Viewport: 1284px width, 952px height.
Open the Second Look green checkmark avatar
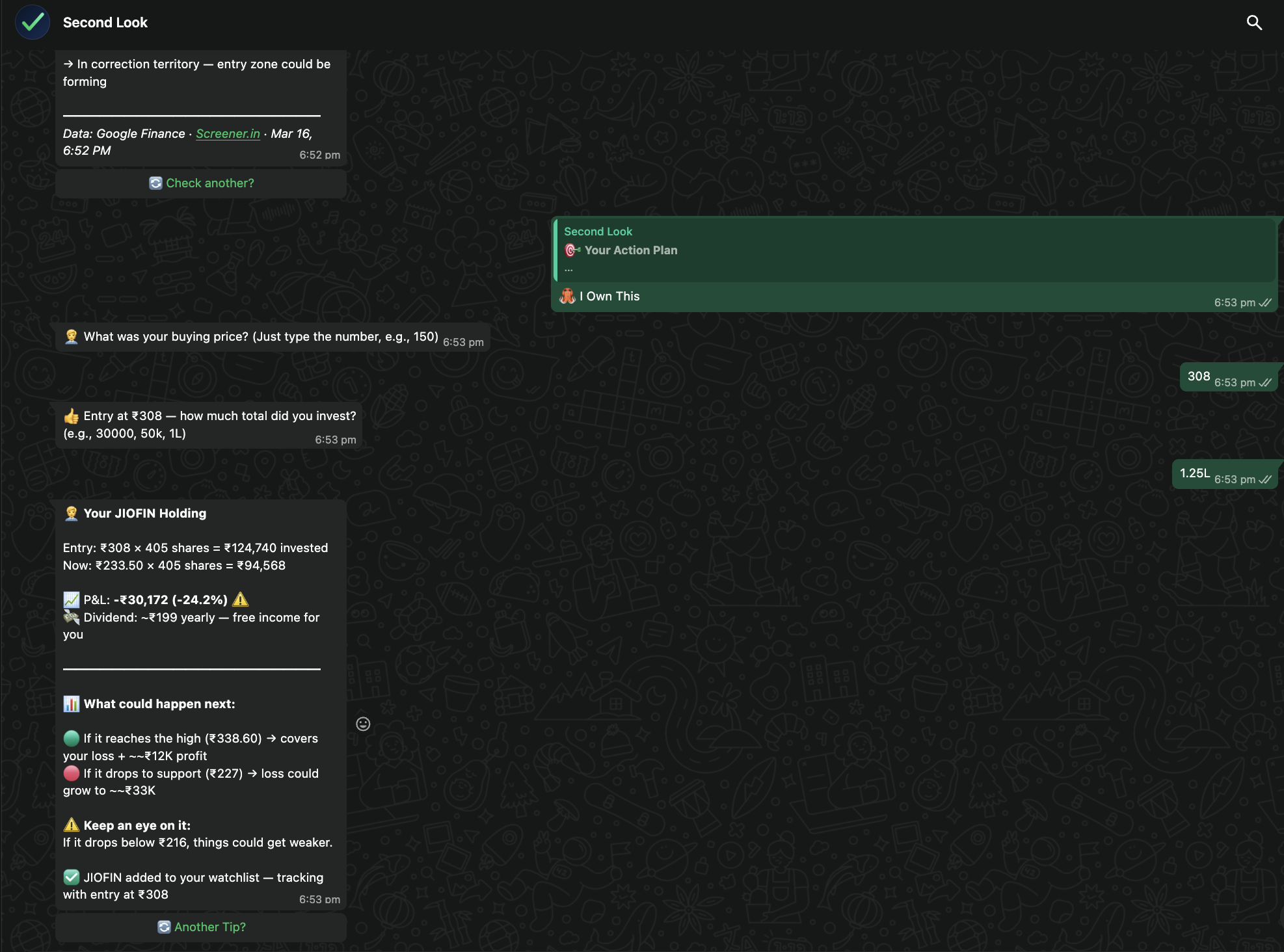point(32,21)
